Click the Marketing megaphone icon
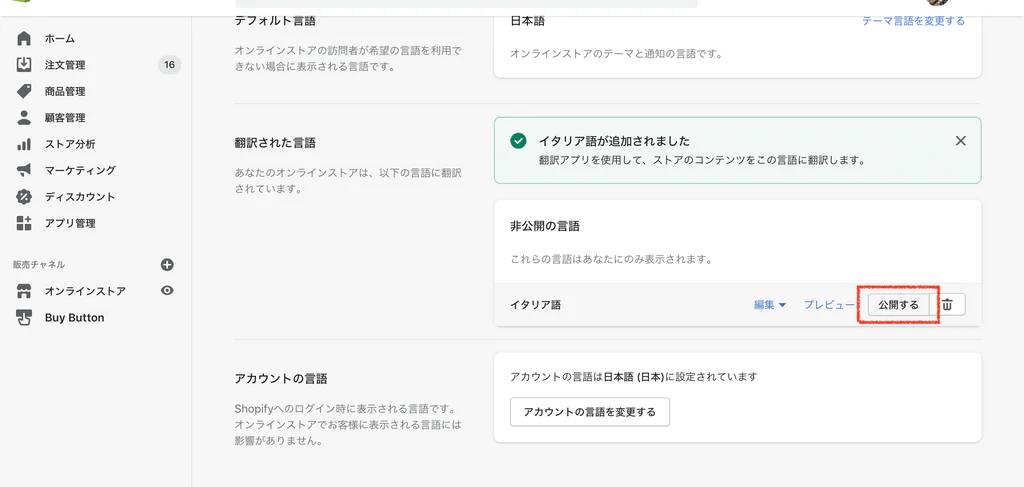Viewport: 1024px width, 487px height. 24,170
